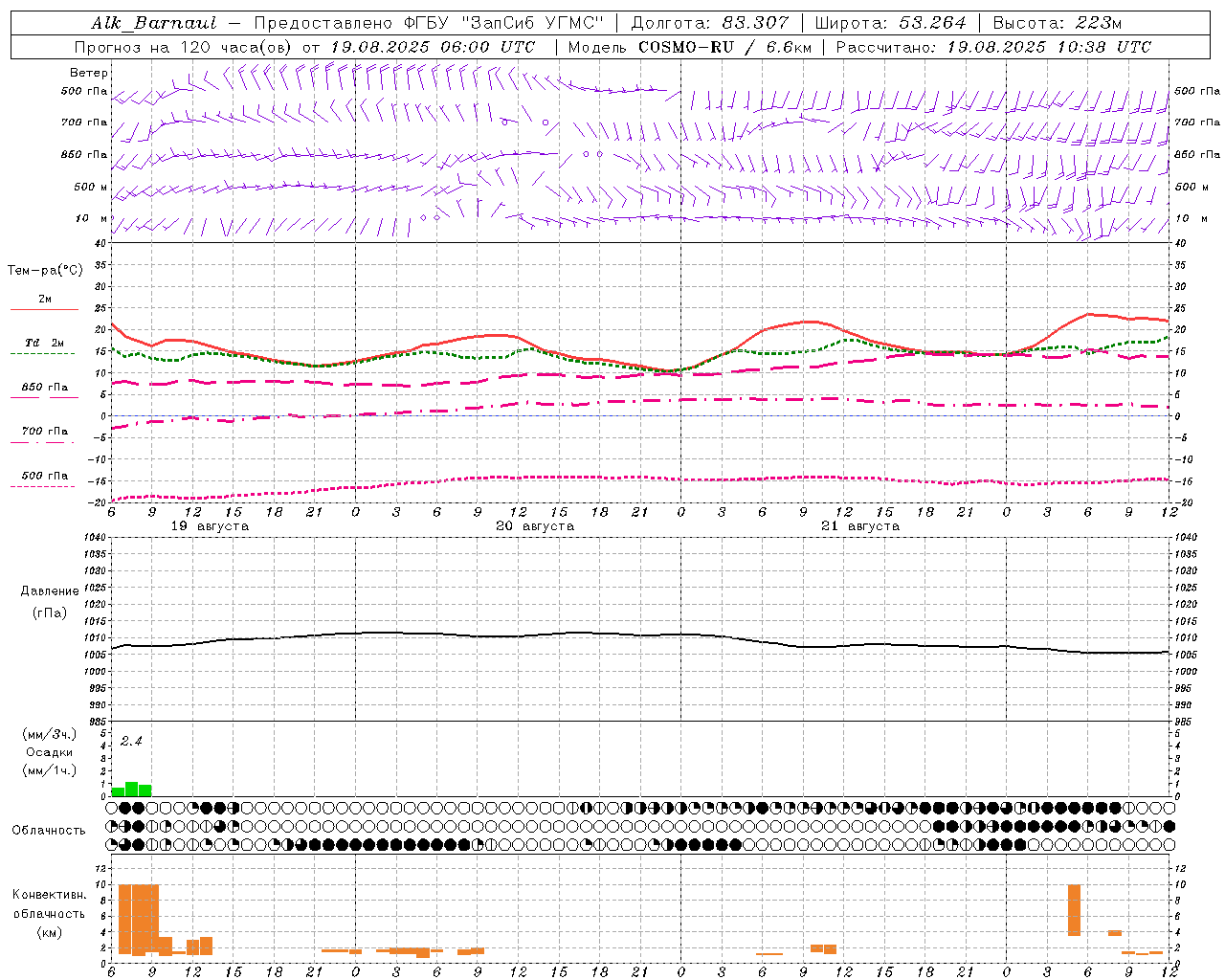Click the 'Конвективн.' convective cloud label
Image resolution: width=1225 pixels, height=980 pixels.
[50, 895]
